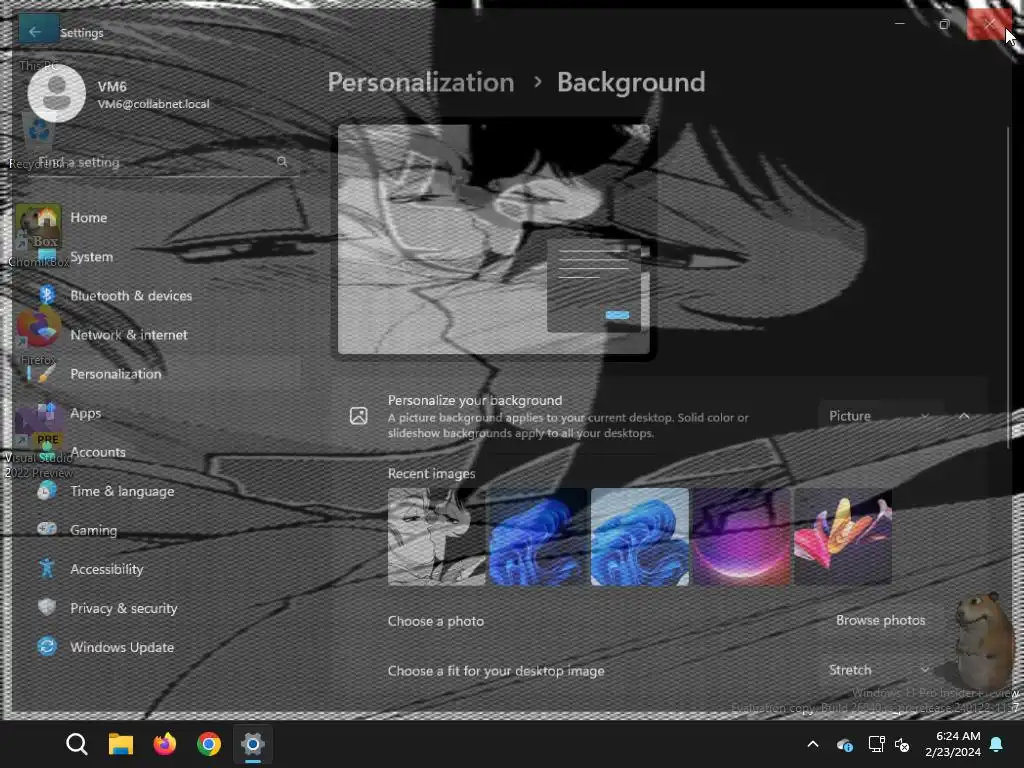This screenshot has width=1024, height=768.
Task: Click the settings window vertical scrollbar
Action: pyautogui.click(x=1009, y=287)
